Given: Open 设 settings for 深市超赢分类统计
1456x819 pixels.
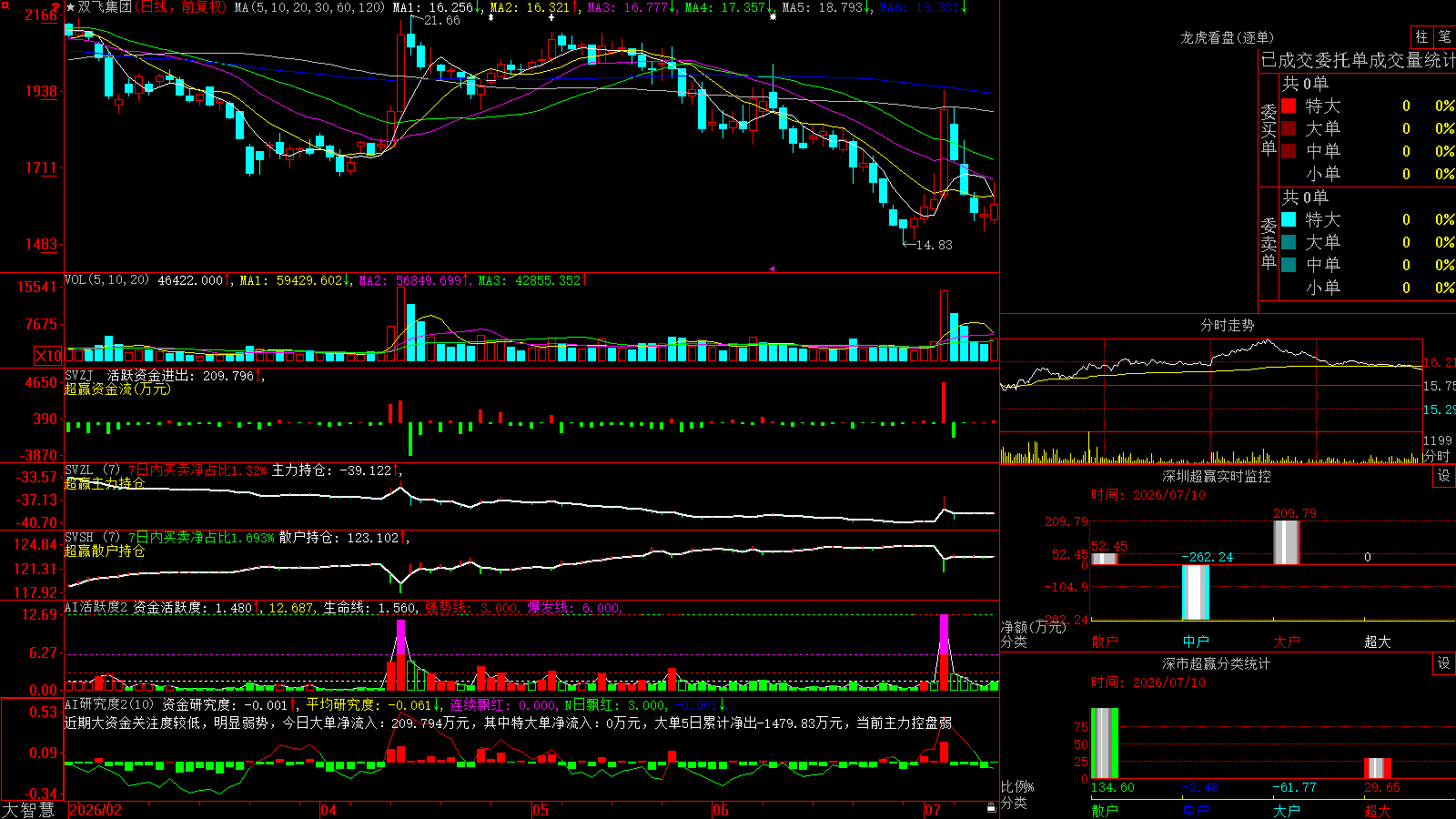Looking at the screenshot, I should (1444, 663).
